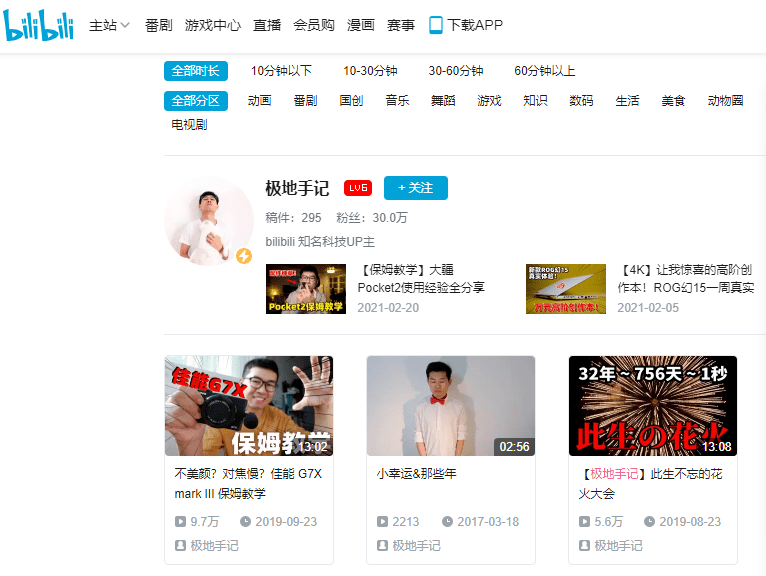Click clock icon beside 2017-03-18

coord(447,521)
